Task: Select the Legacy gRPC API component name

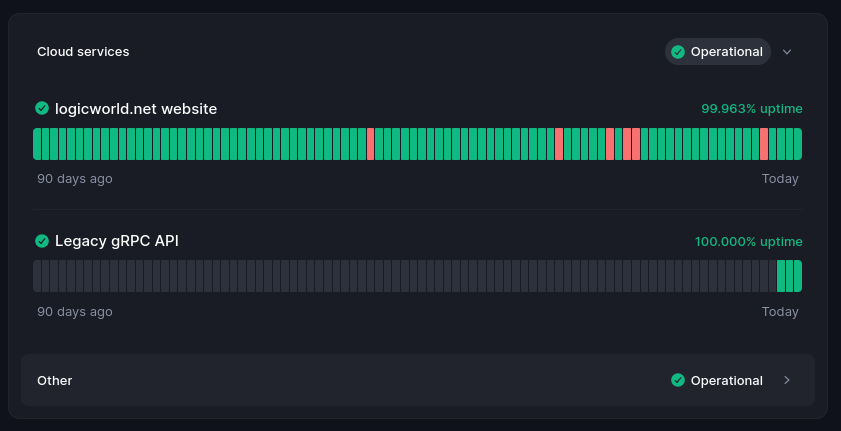Action: [x=117, y=241]
